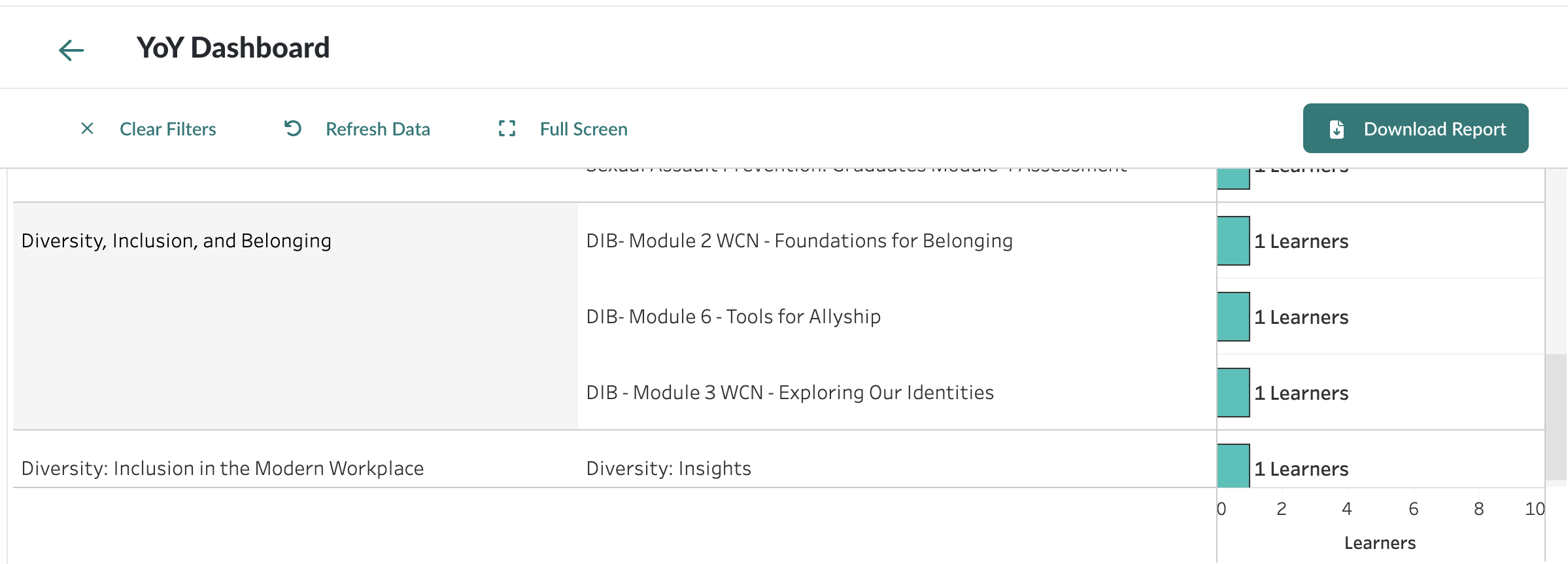Enter Full Screen mode
This screenshot has width=1568, height=564.
coord(583,128)
